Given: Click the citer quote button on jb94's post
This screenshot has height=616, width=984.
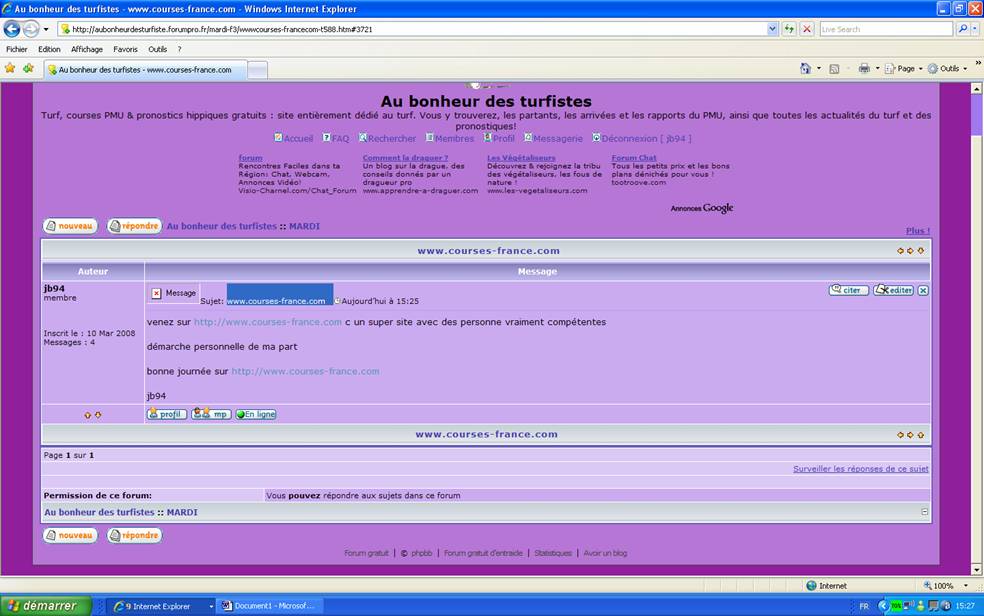Looking at the screenshot, I should click(849, 290).
